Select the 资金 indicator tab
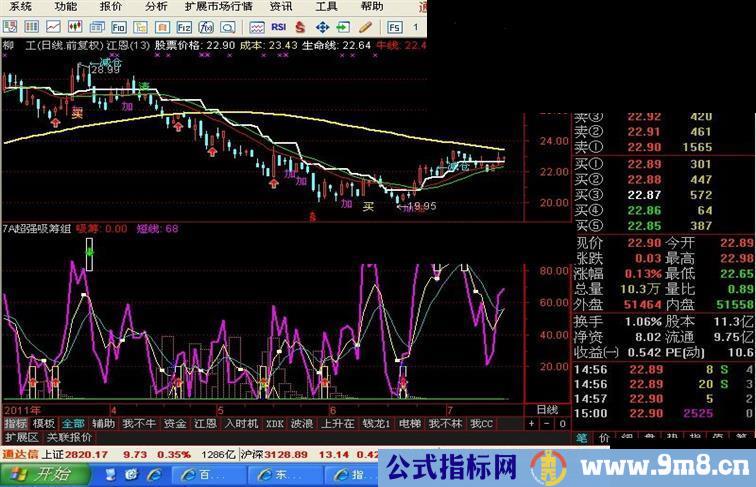This screenshot has width=756, height=487. coord(175,424)
